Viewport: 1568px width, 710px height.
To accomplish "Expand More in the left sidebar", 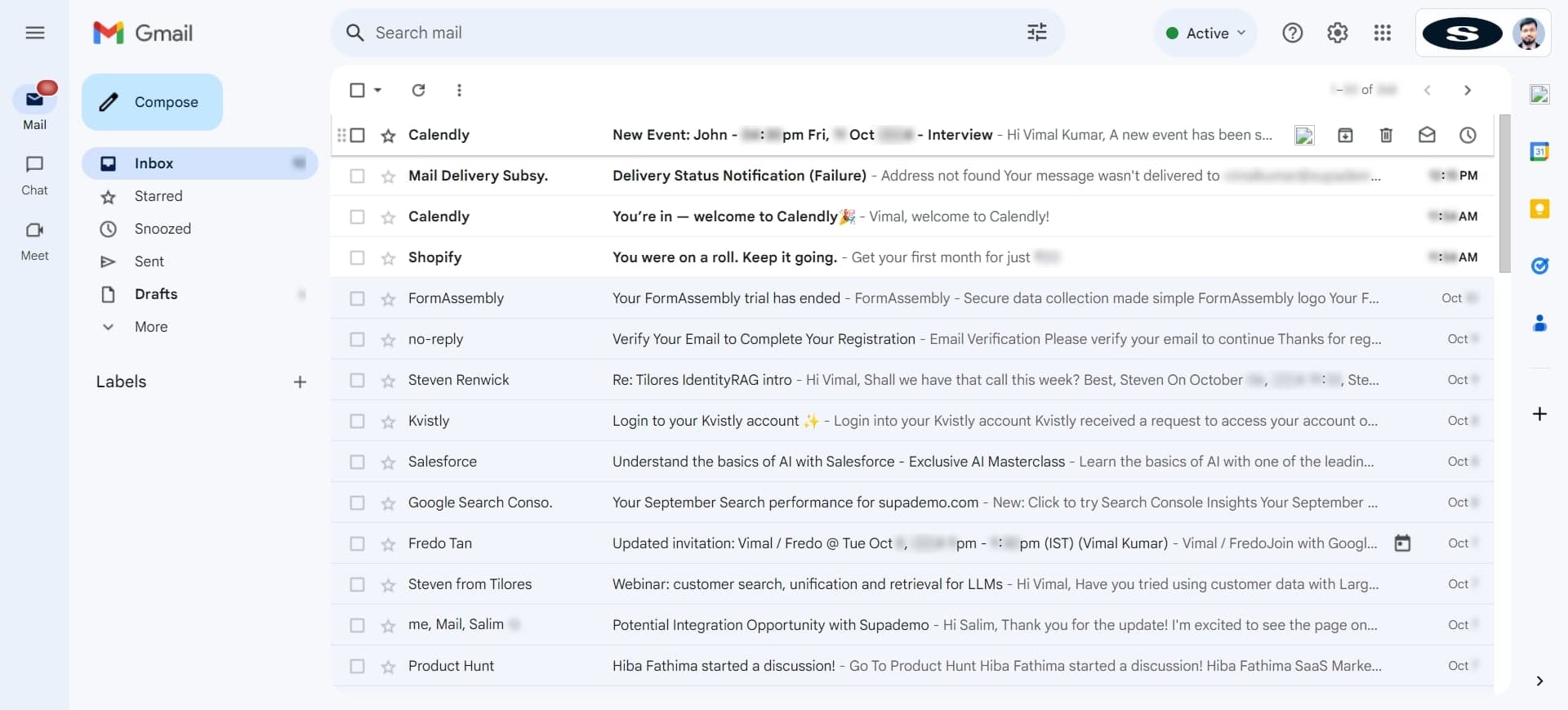I will (150, 327).
